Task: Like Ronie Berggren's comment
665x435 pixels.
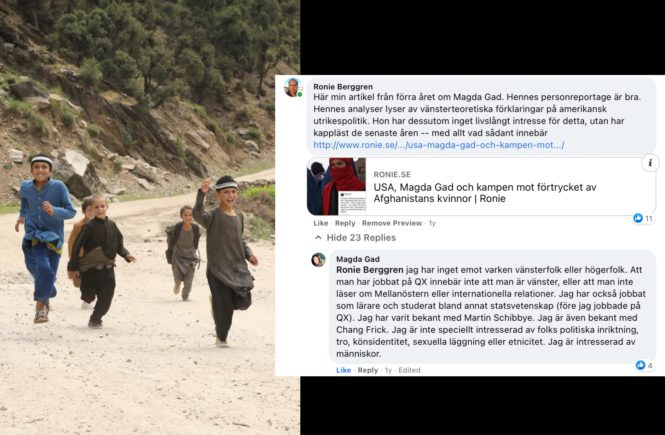Action: click(321, 223)
